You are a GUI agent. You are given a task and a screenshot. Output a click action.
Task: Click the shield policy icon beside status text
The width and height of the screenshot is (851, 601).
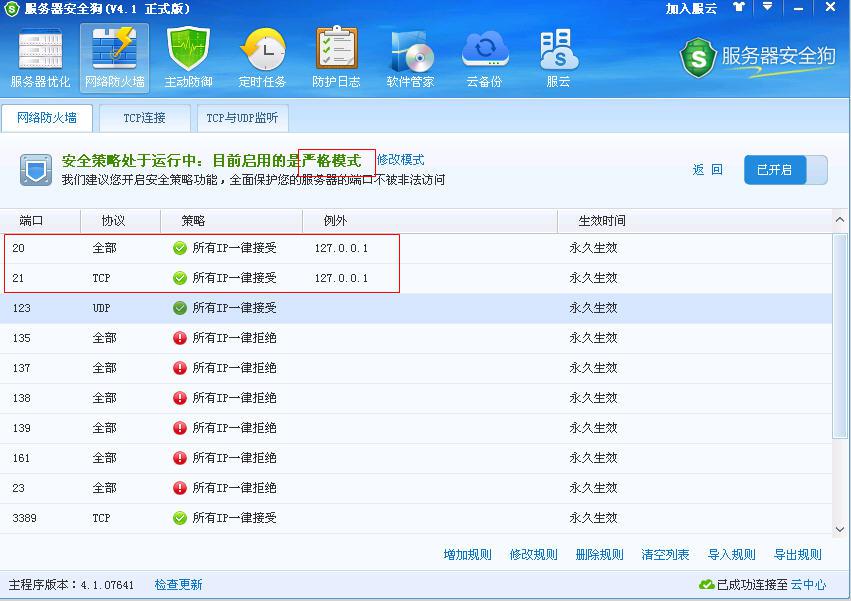tap(36, 170)
